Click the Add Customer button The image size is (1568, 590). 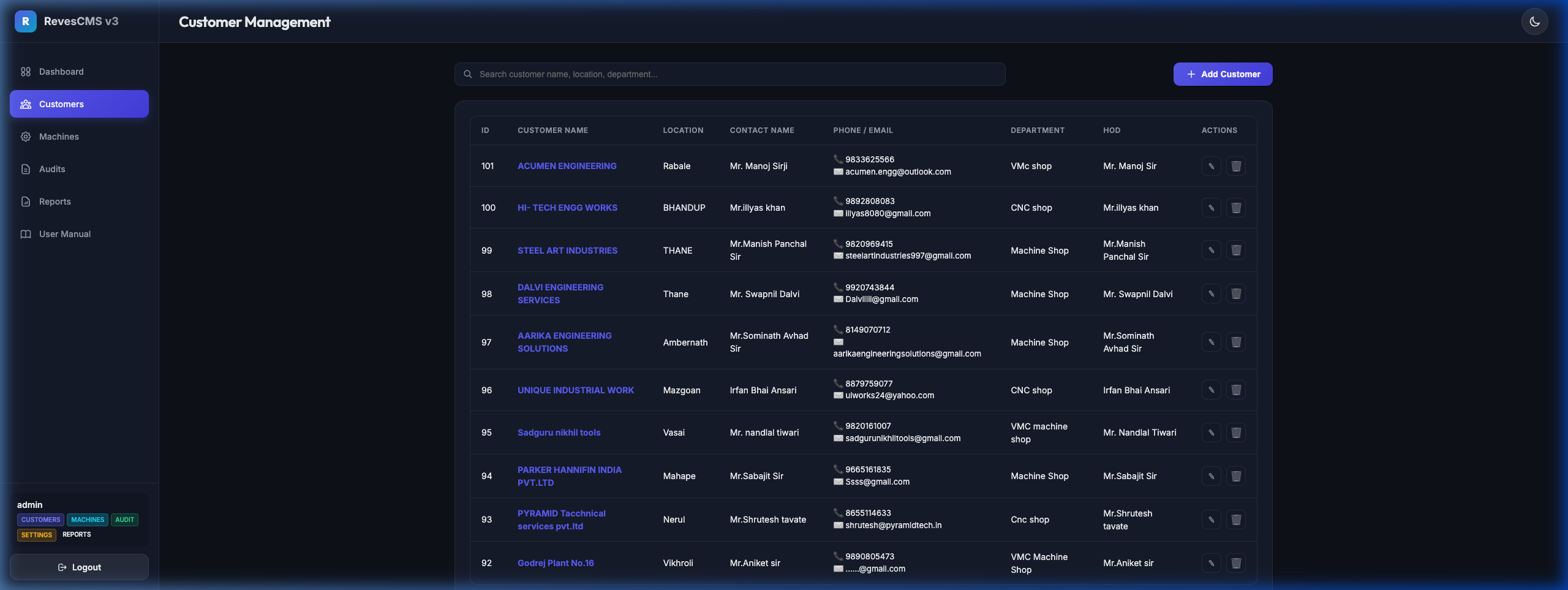[1223, 74]
